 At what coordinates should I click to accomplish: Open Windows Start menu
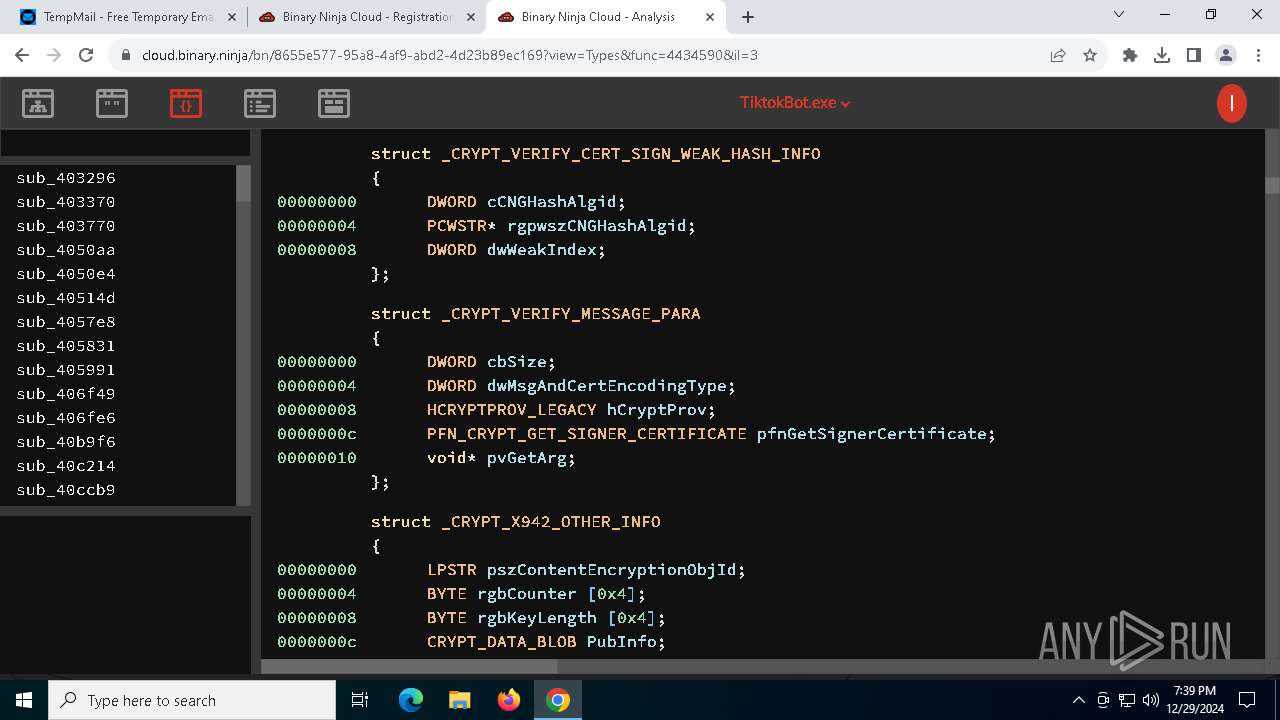[x=24, y=700]
